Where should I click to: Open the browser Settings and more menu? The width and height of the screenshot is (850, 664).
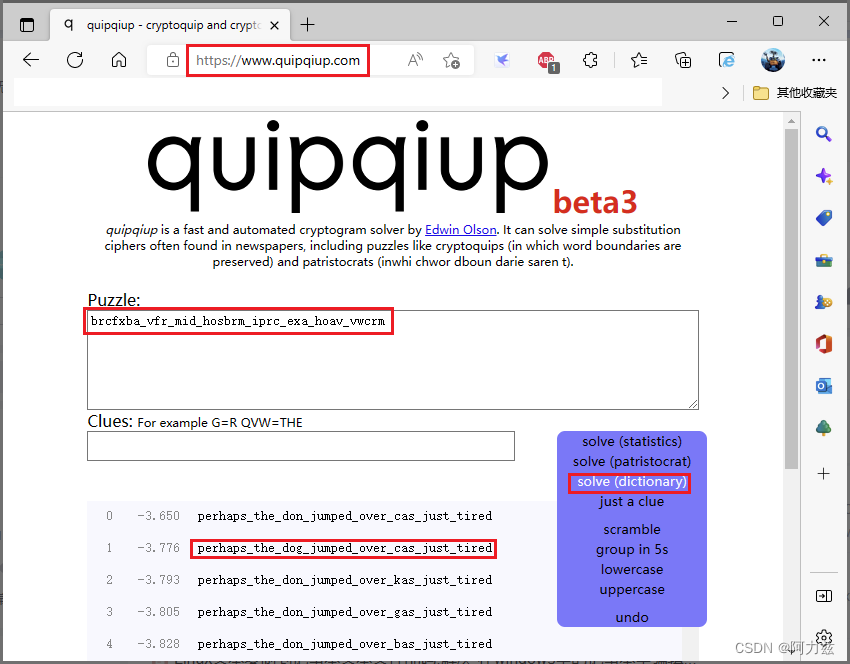coord(819,60)
